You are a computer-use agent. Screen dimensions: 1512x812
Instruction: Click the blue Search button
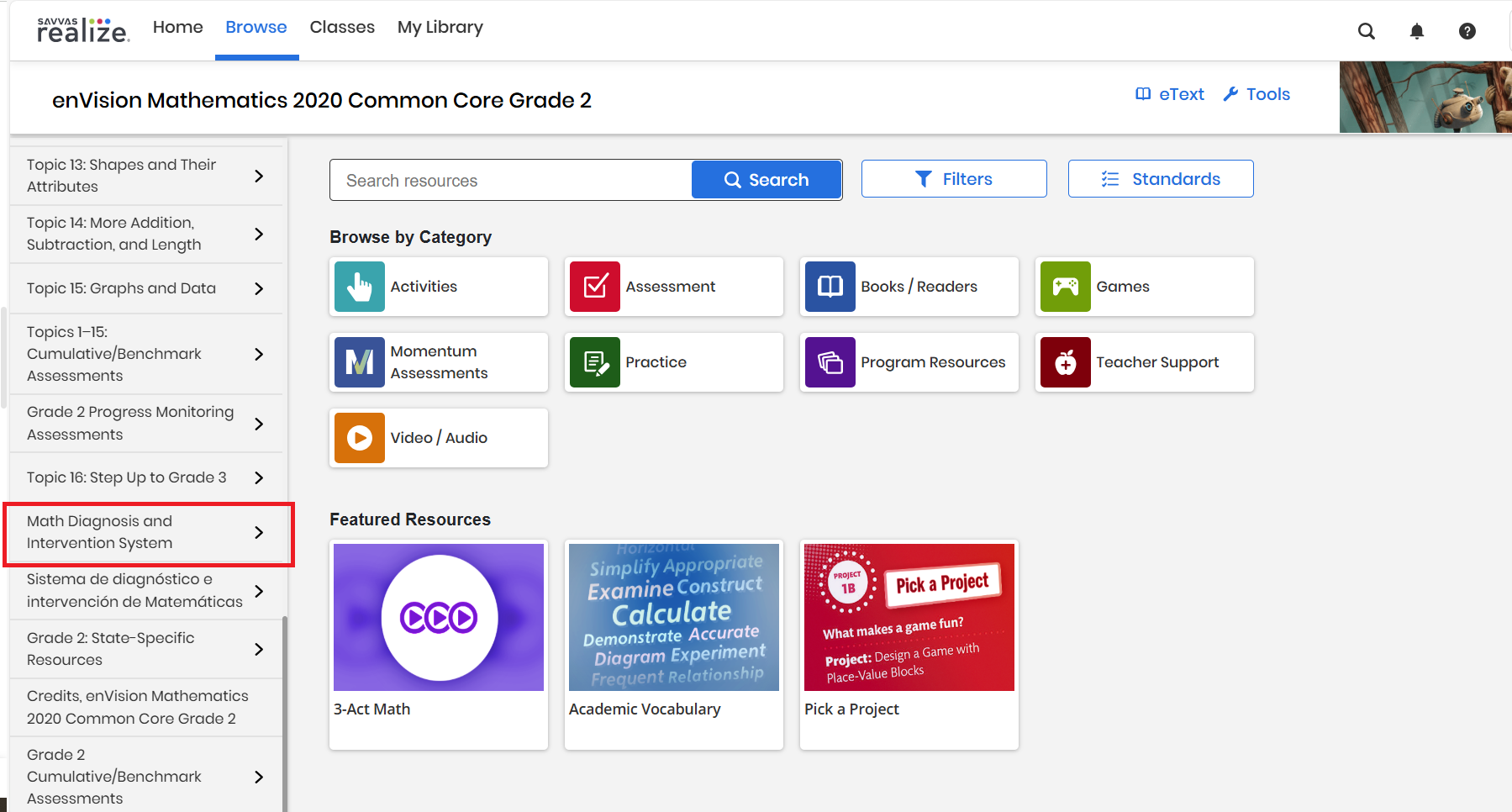click(767, 180)
